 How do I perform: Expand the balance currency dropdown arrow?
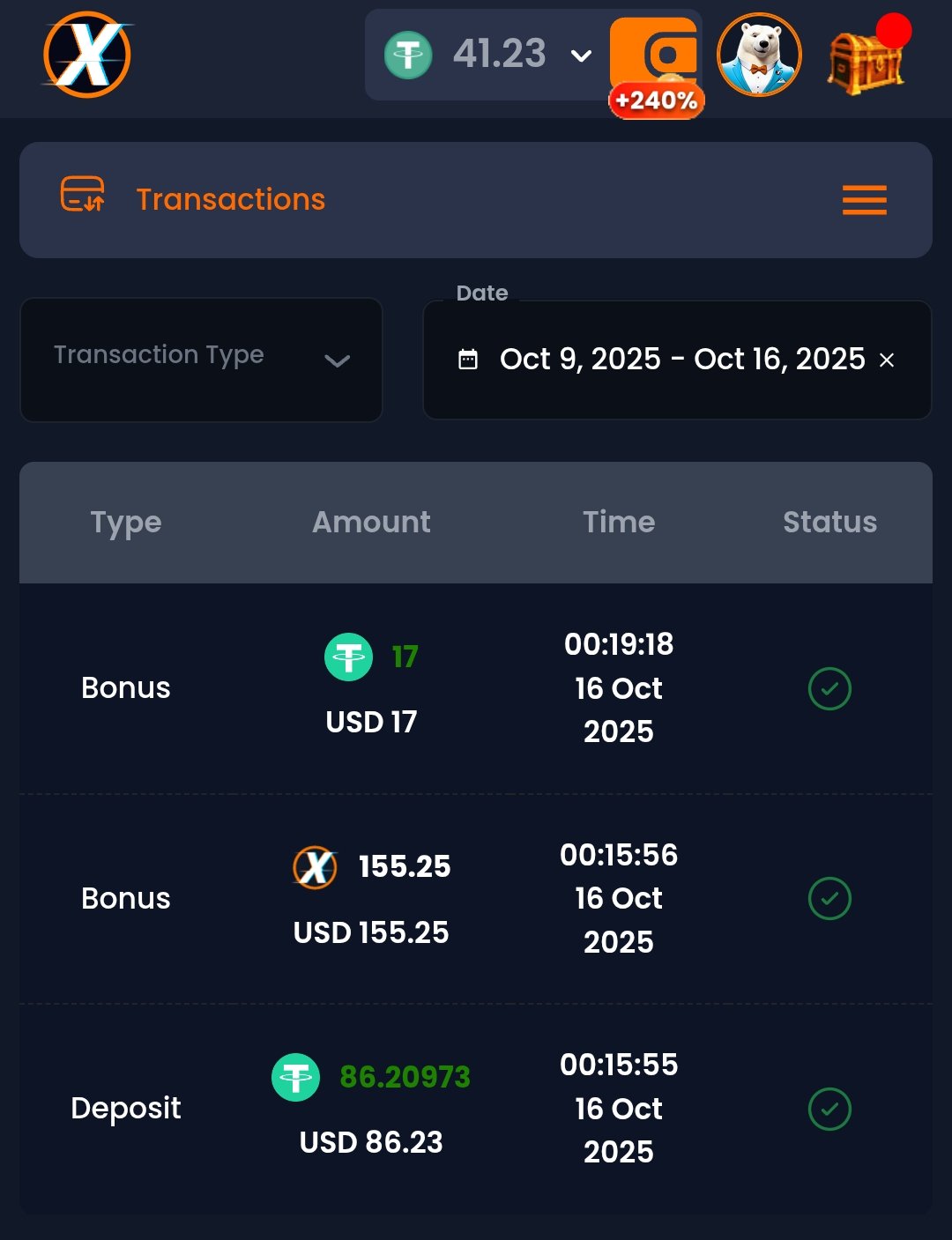[581, 56]
